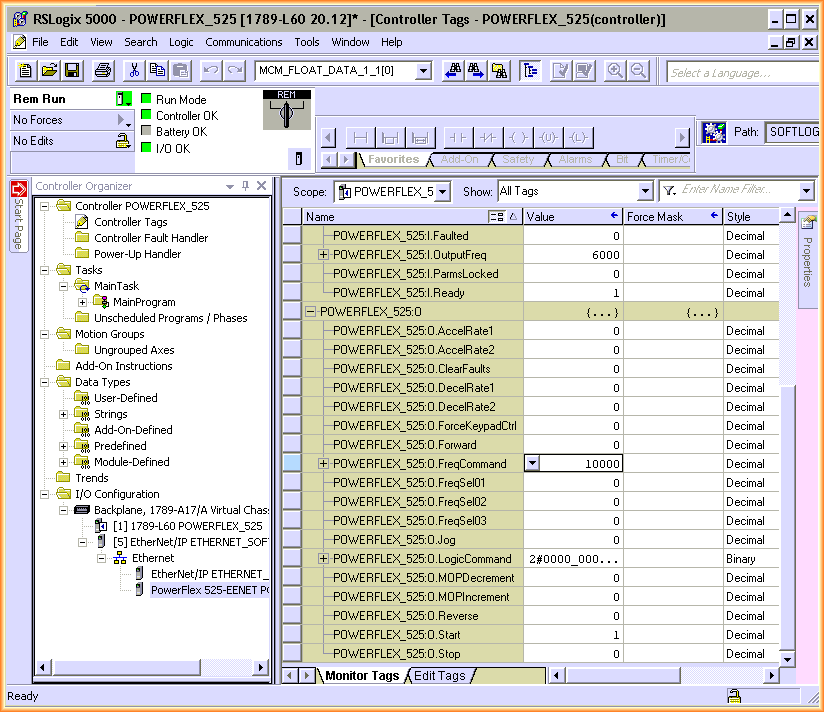Click the Value cell of POWERFLEX_525:O.Start

coord(573,635)
